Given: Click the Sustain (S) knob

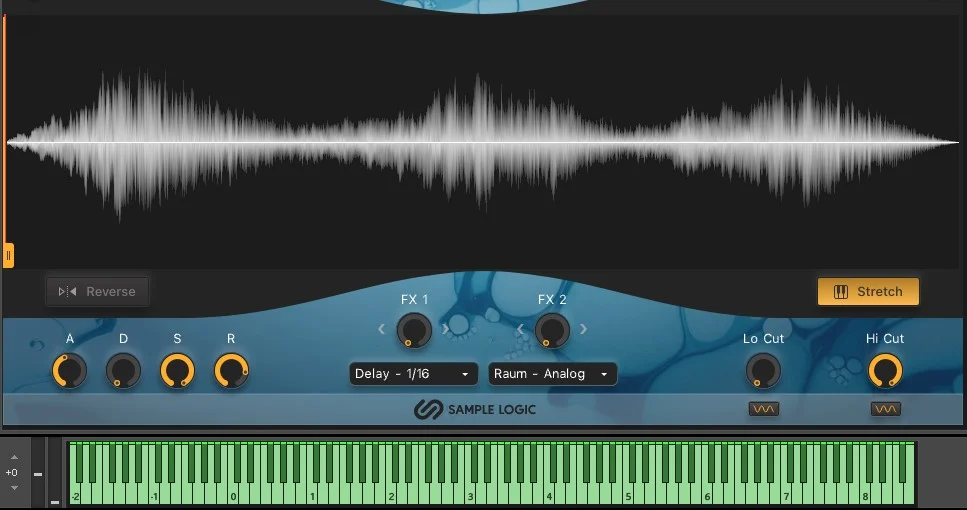Looking at the screenshot, I should pyautogui.click(x=177, y=371).
